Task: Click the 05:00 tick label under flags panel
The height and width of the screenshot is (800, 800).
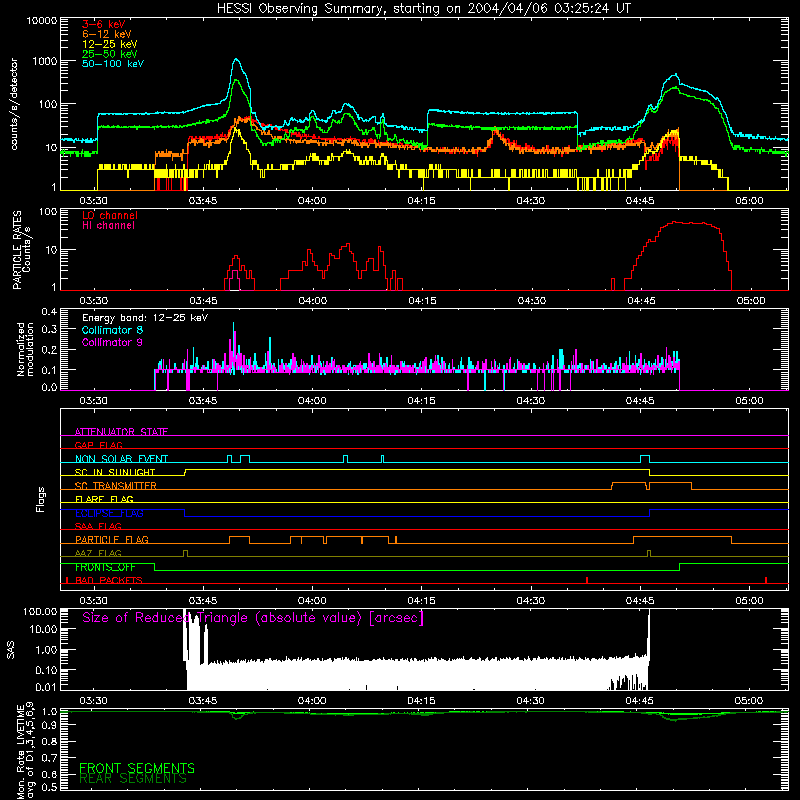Action: pyautogui.click(x=749, y=601)
